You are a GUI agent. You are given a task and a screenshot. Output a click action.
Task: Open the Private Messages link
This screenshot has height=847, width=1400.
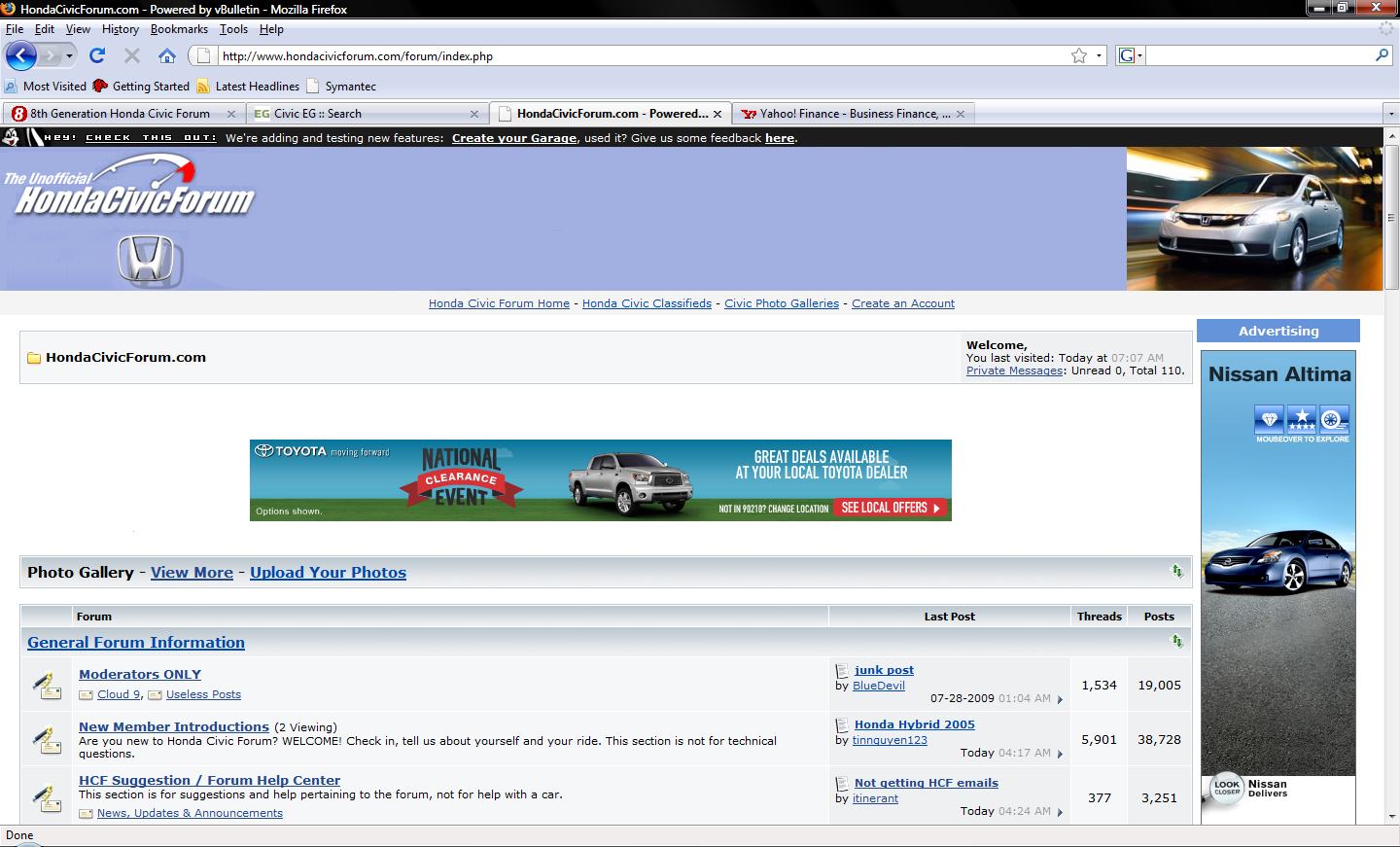pyautogui.click(x=1015, y=371)
